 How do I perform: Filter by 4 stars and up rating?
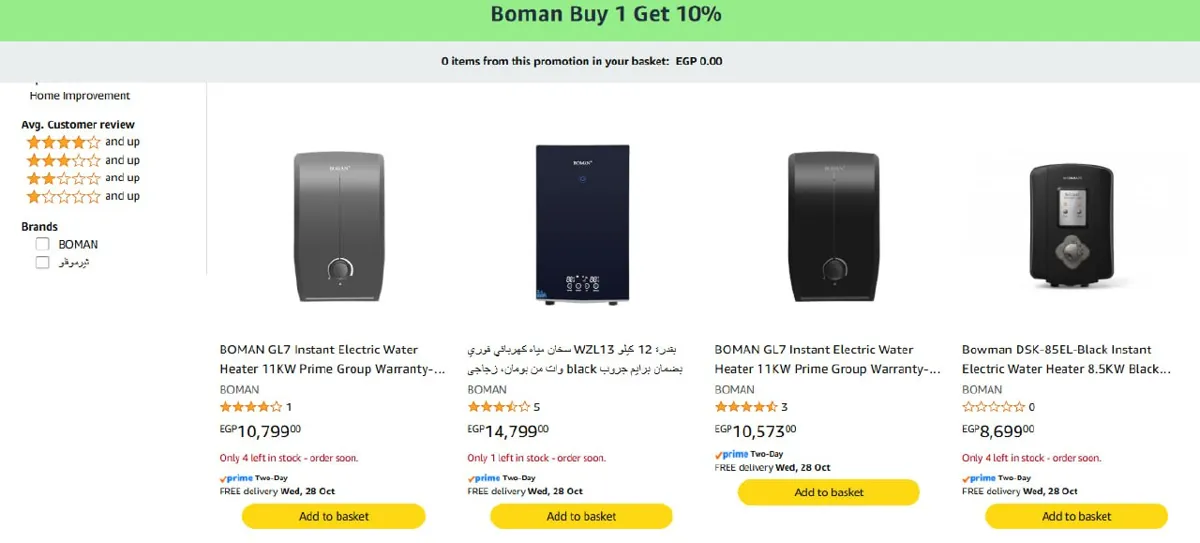[x=83, y=142]
